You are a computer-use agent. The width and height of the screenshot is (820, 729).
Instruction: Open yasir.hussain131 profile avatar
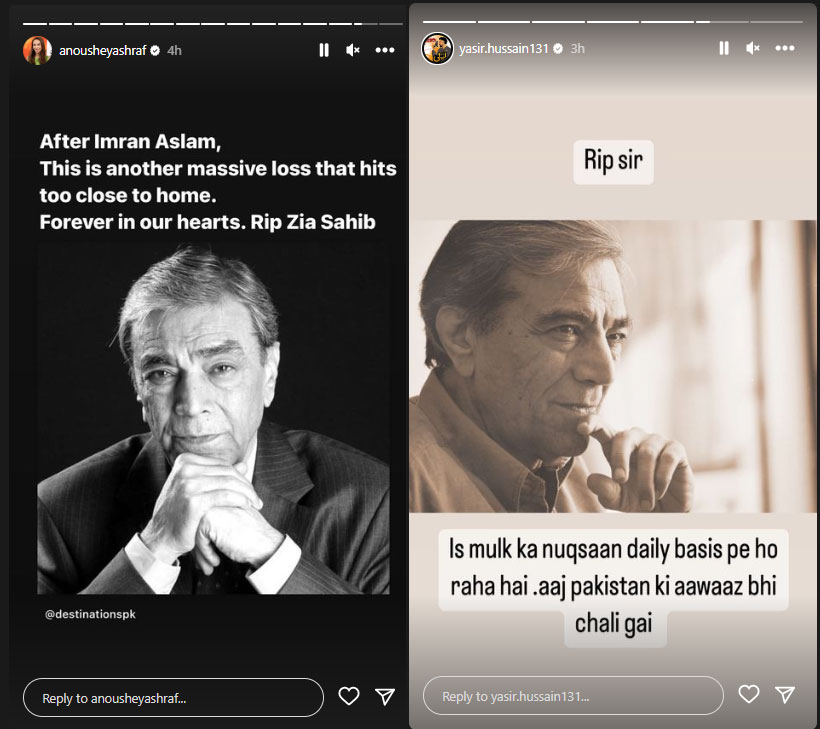click(437, 48)
